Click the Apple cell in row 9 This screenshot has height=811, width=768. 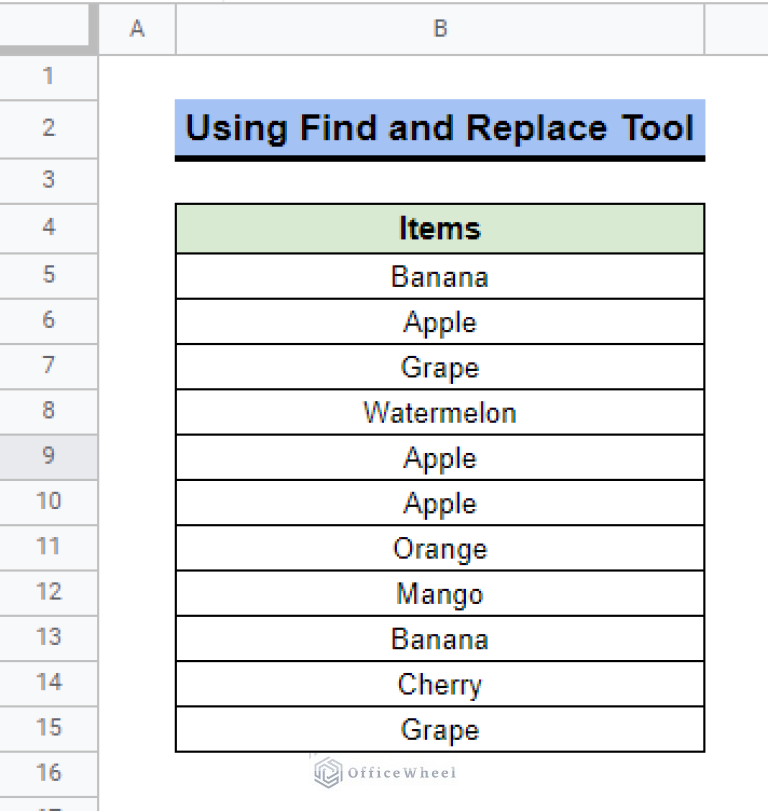click(440, 457)
